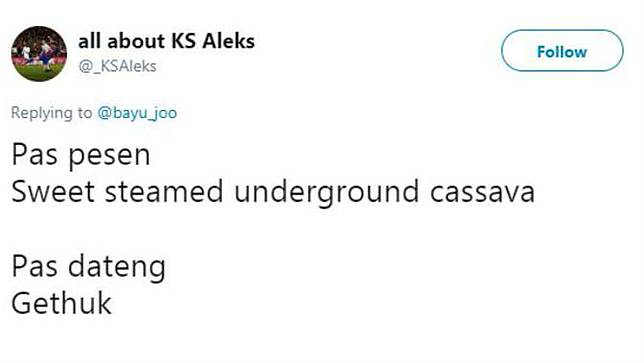Click the word "cassava" in the tweet
The image size is (644, 363).
[x=482, y=192]
